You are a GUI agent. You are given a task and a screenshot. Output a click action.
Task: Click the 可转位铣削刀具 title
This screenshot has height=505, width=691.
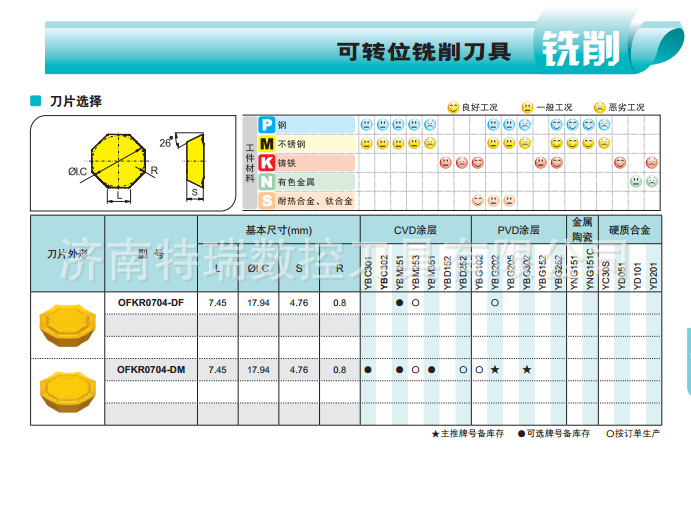point(424,52)
